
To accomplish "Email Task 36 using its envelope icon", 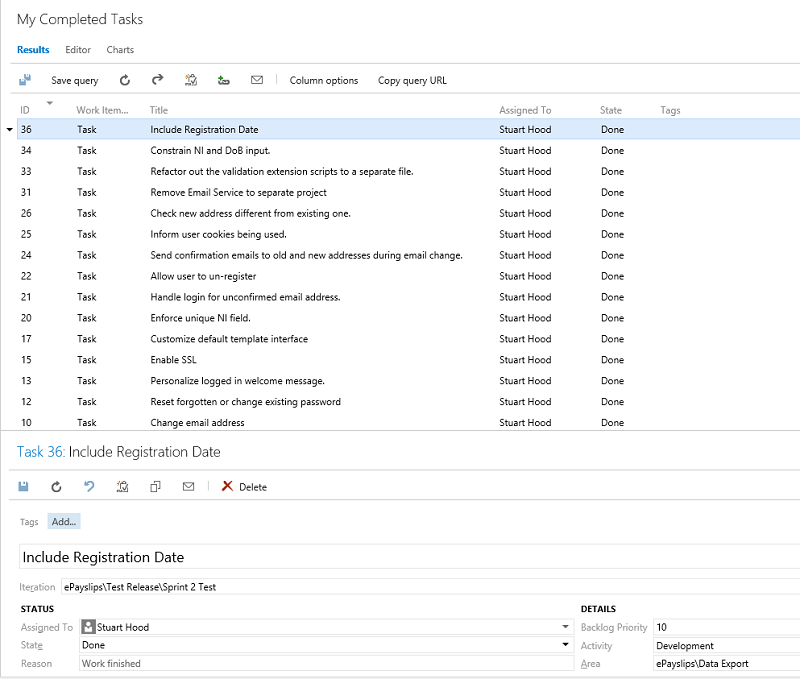I will coord(188,487).
